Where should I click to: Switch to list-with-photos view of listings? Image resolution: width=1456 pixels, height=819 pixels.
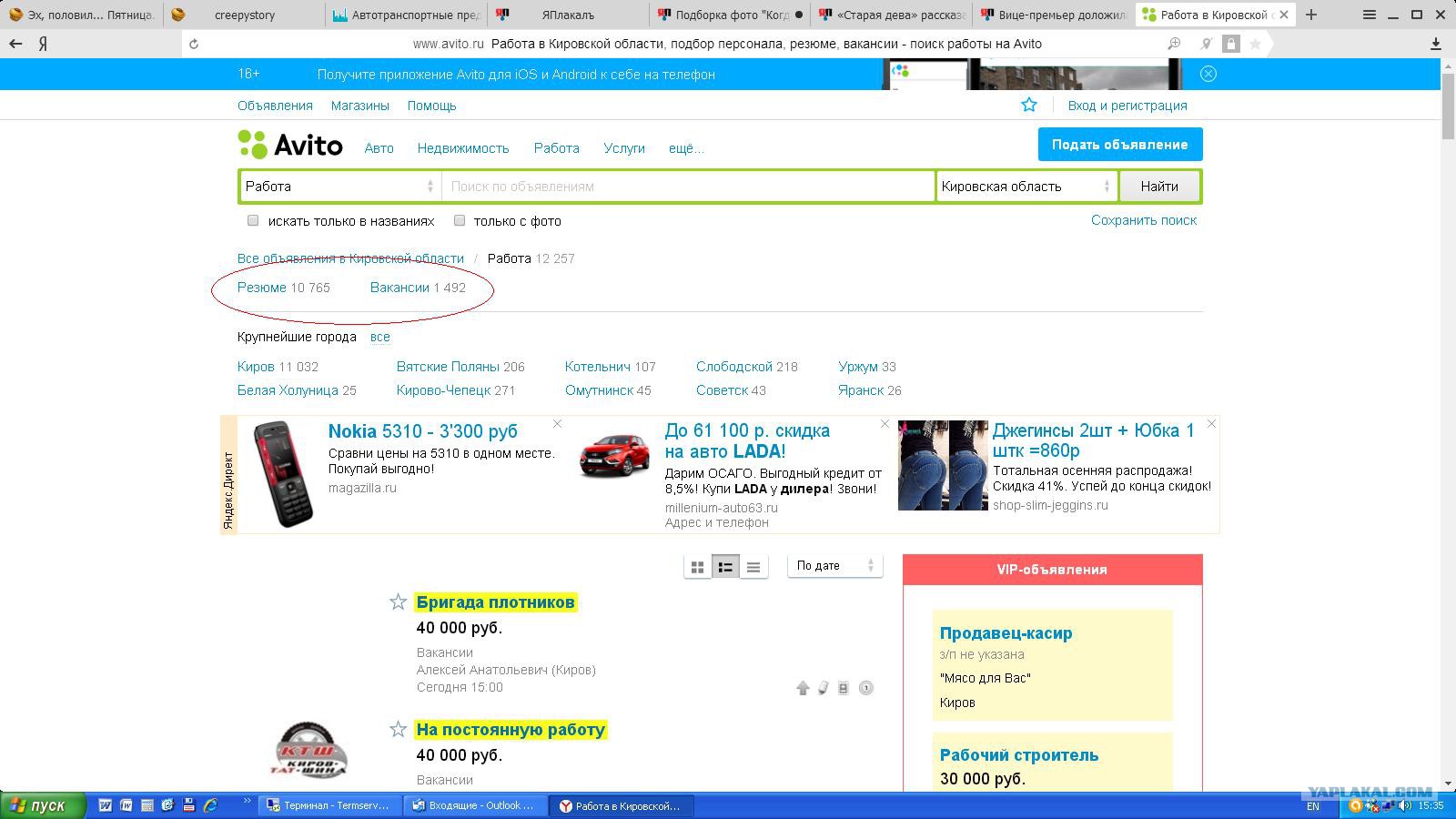pos(725,567)
